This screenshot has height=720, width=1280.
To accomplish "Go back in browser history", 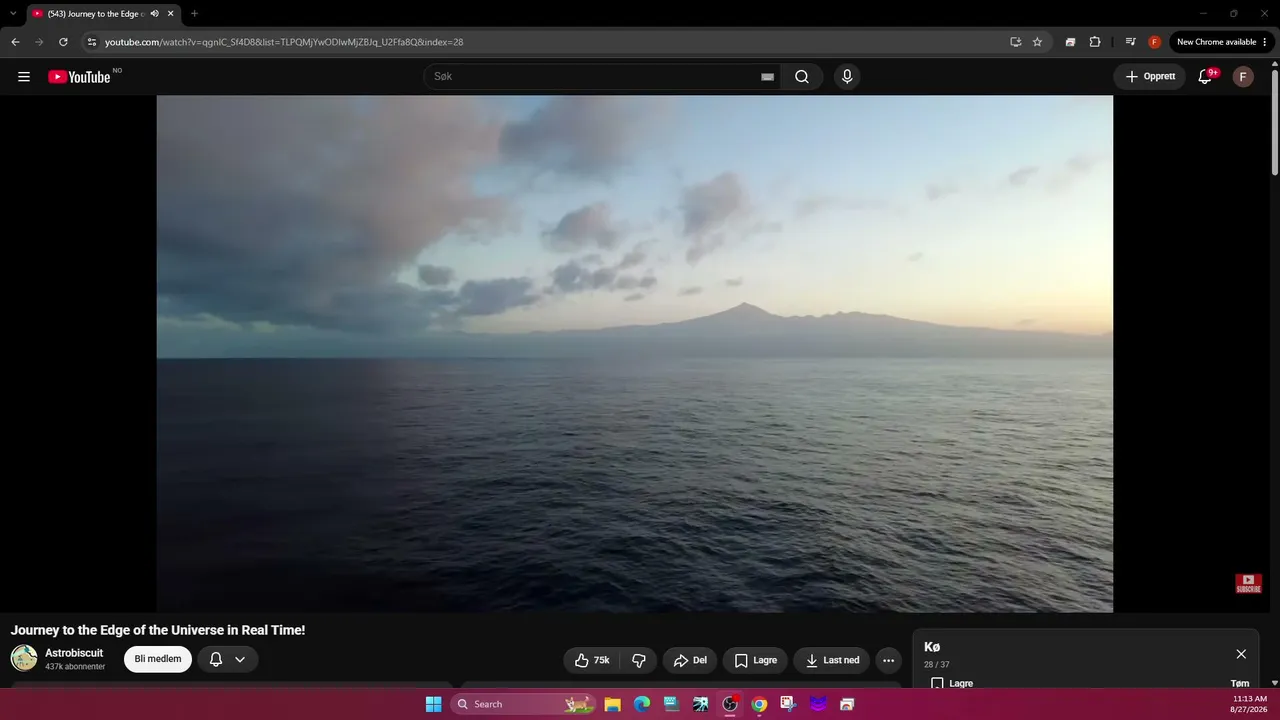I will [15, 42].
